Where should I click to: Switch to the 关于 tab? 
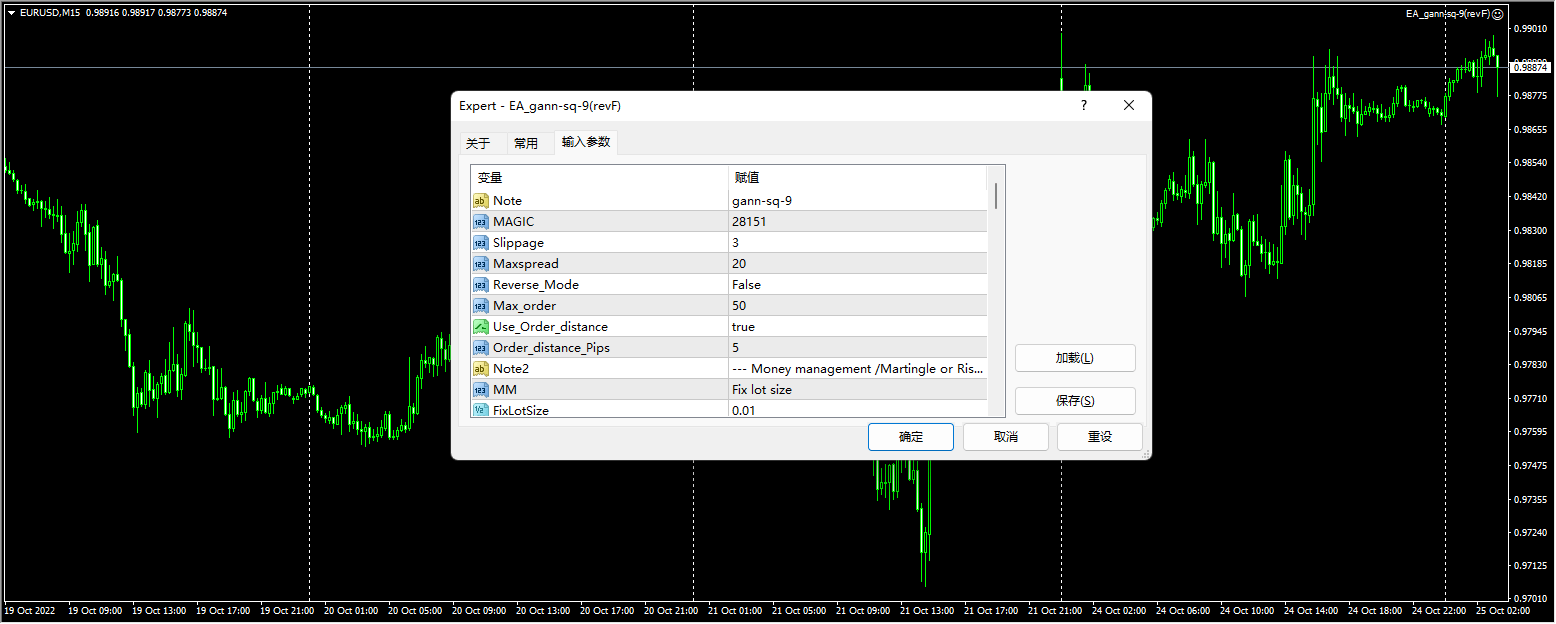click(x=478, y=143)
